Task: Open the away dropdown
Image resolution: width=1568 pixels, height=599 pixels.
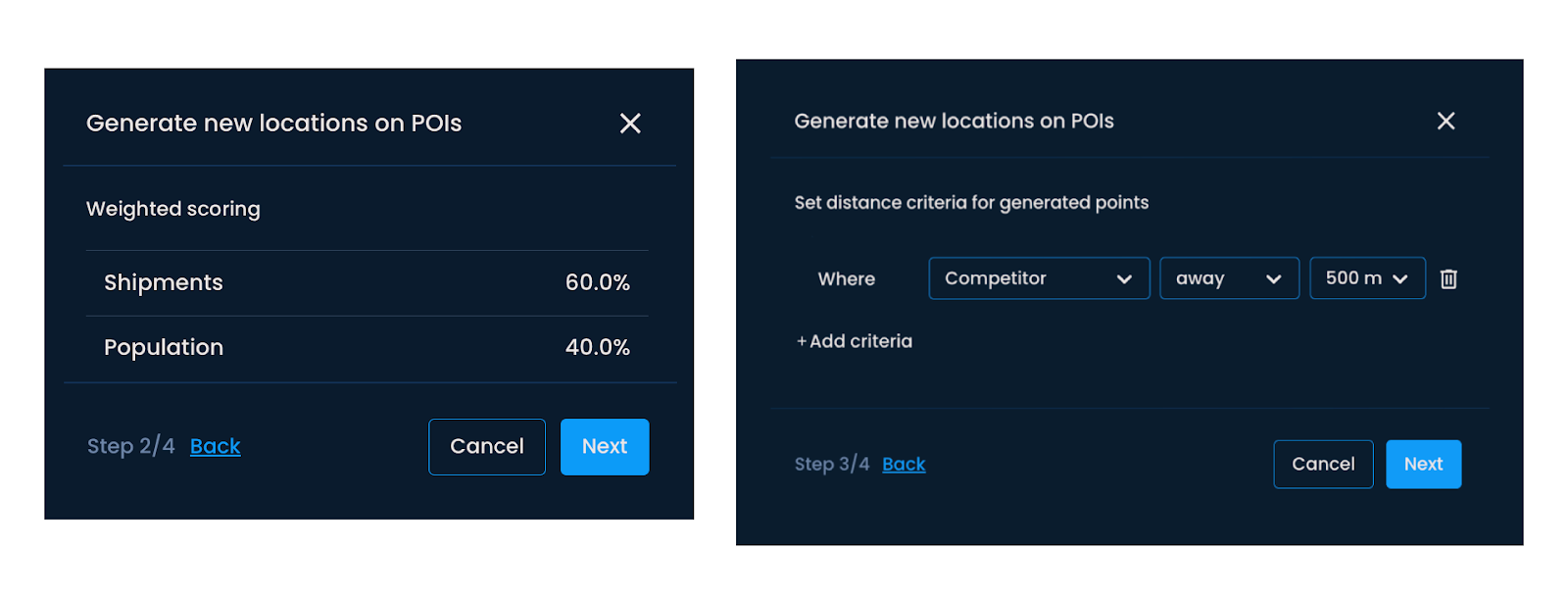Action: coord(1230,278)
